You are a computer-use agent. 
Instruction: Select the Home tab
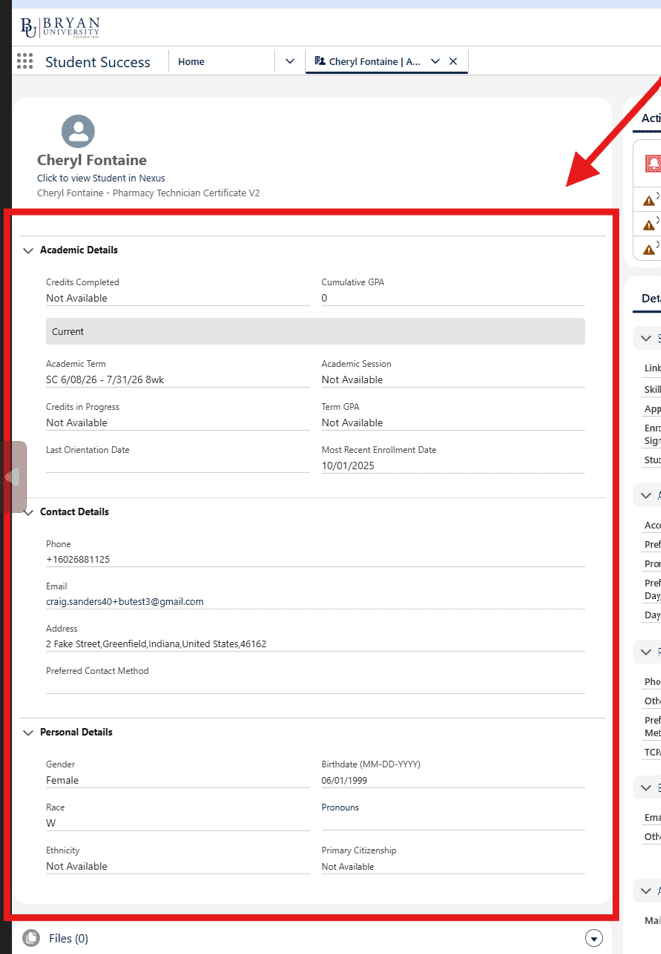[191, 61]
